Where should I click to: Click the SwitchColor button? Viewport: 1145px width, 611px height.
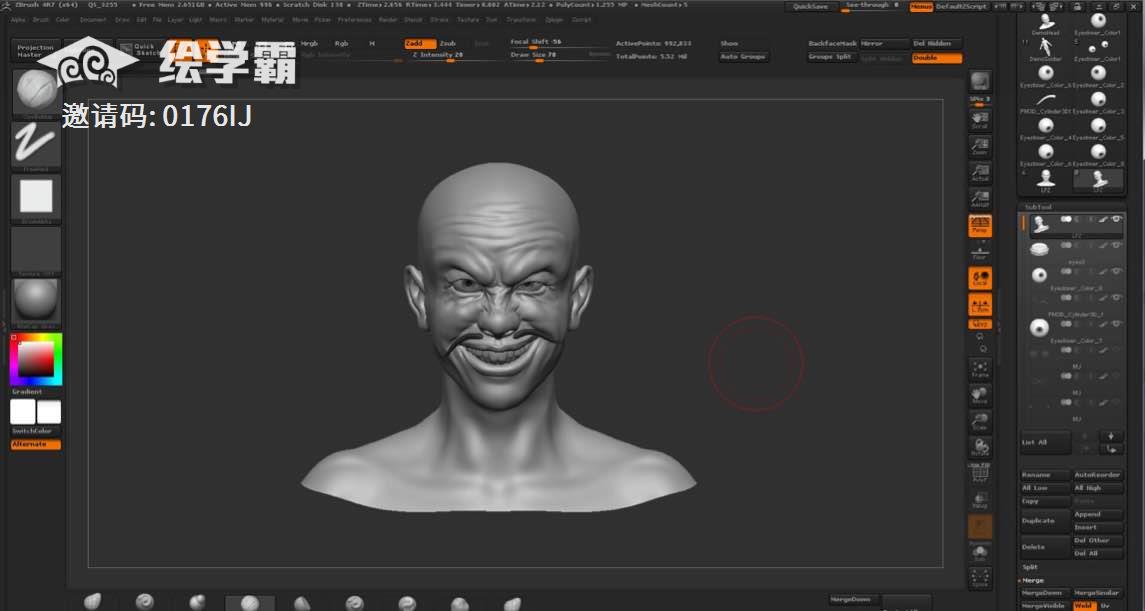pyautogui.click(x=34, y=431)
